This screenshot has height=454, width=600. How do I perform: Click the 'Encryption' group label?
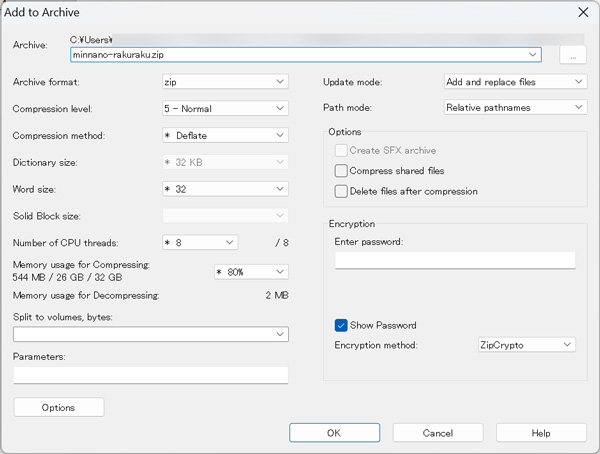click(x=352, y=224)
